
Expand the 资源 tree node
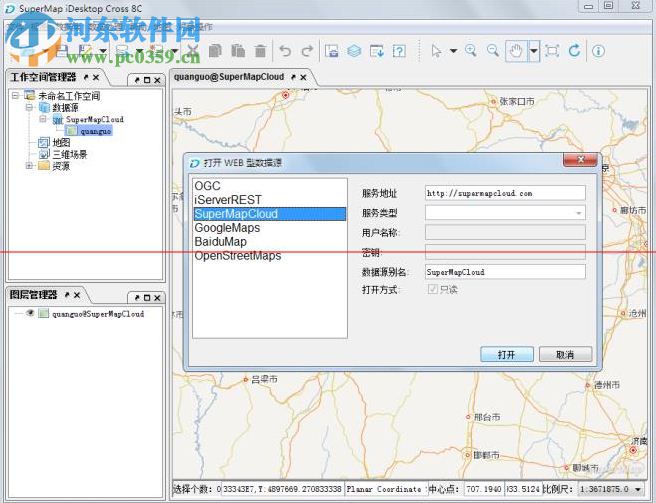click(29, 166)
